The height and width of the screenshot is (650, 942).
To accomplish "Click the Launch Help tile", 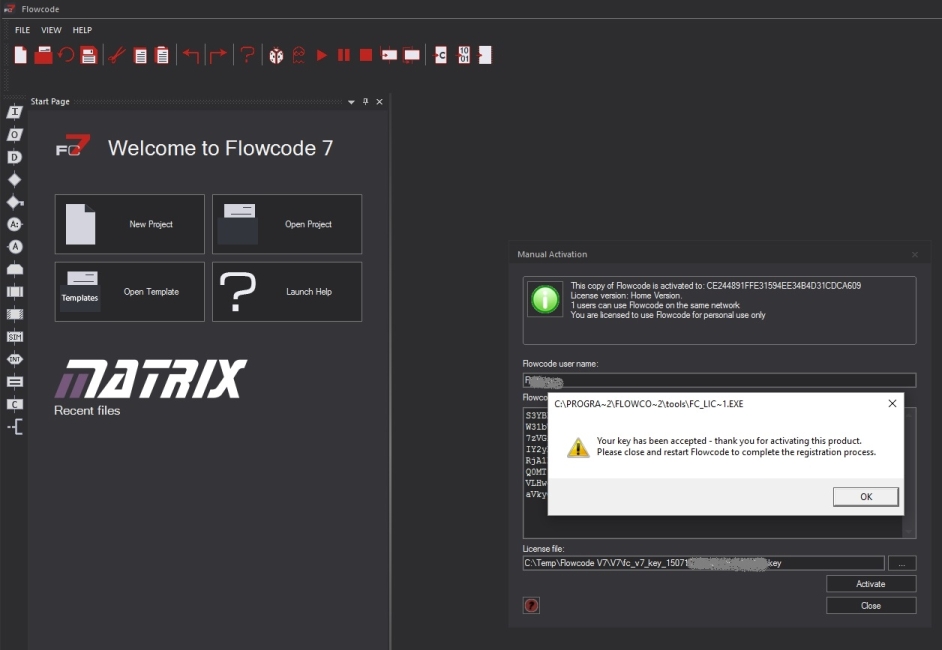I will tap(287, 292).
